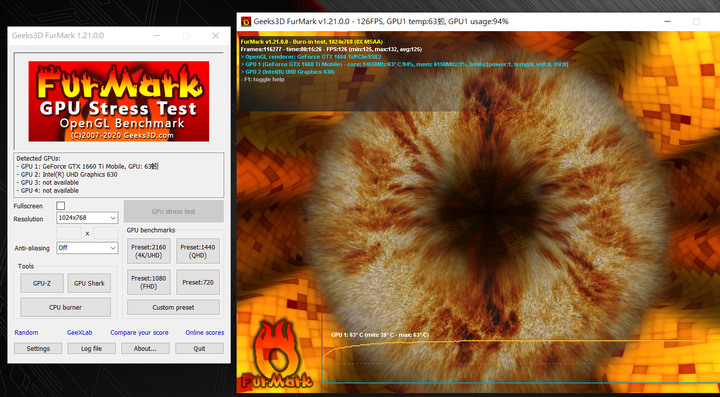The image size is (720, 397).
Task: Minimize the FurMark 1.21.0.0 settings window
Action: 157,36
